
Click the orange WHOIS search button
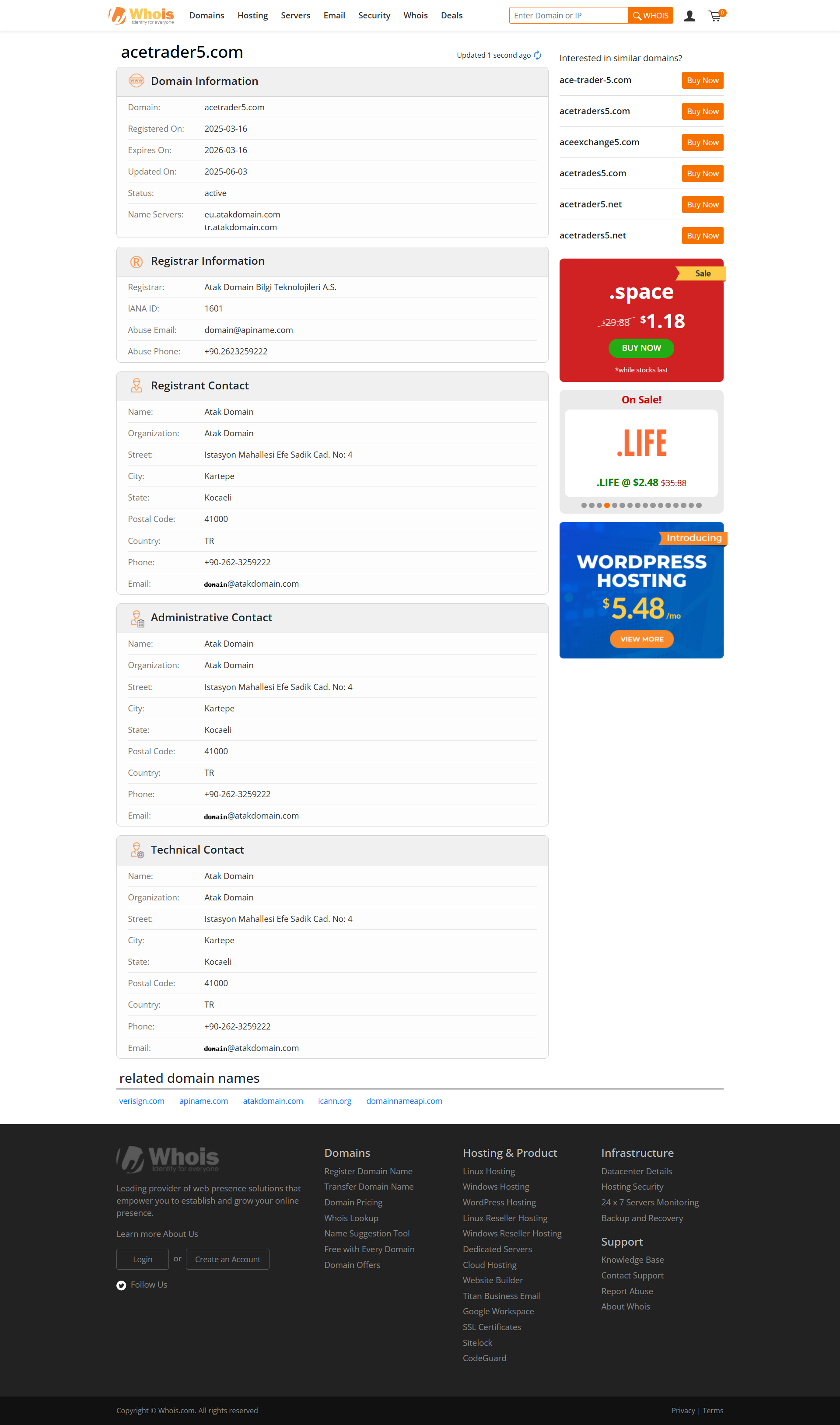(x=651, y=15)
